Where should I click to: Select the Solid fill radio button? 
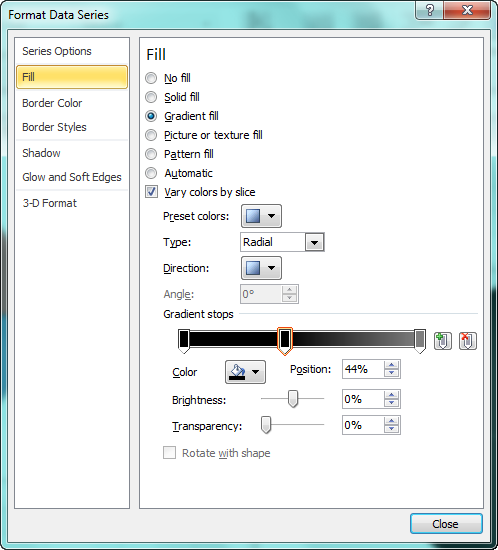(x=151, y=97)
